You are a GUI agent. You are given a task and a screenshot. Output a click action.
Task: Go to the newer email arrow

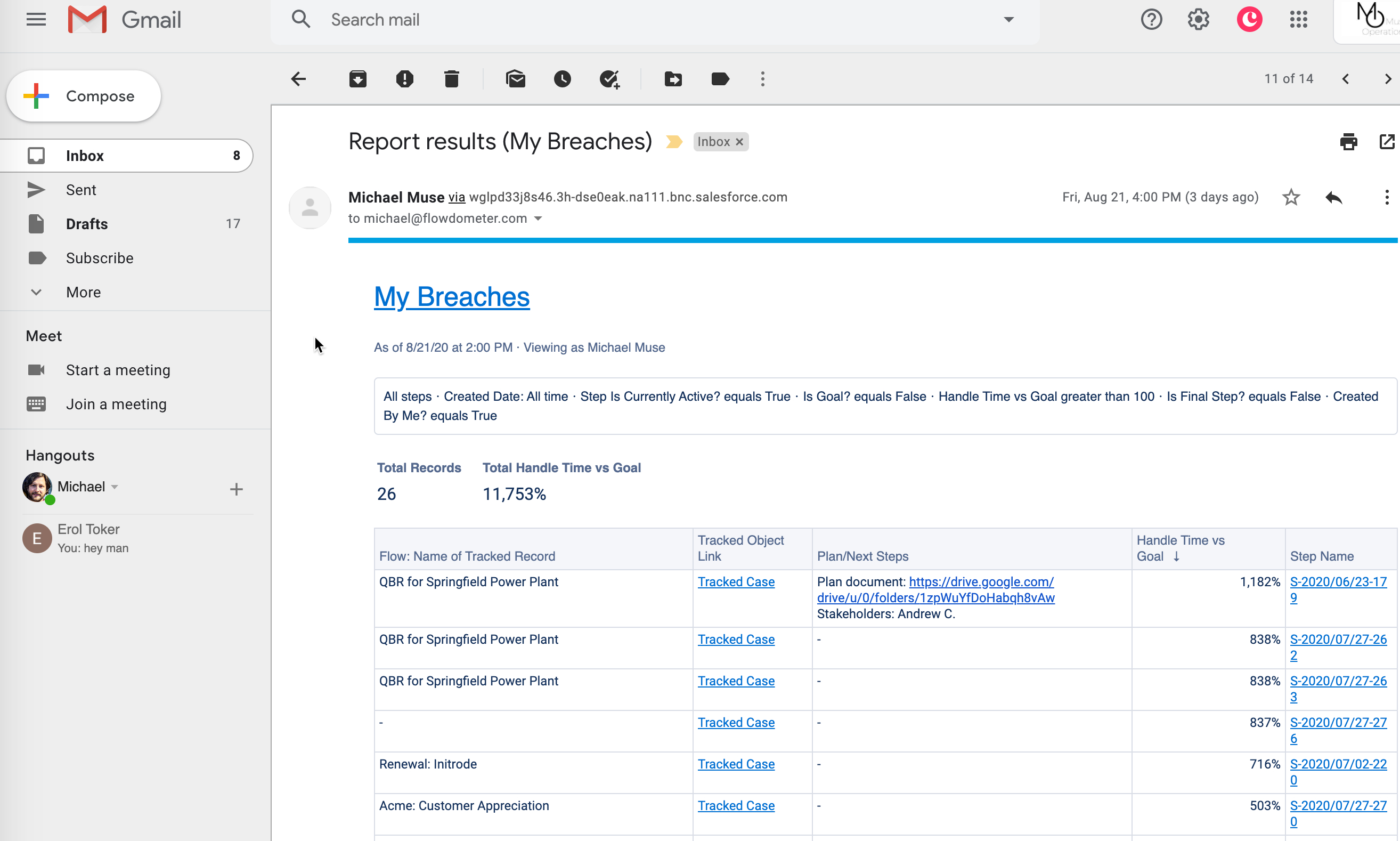(1346, 79)
